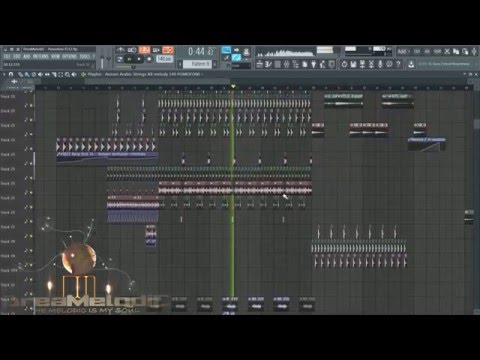
Task: Click the download content library icon
Action: pos(411,64)
